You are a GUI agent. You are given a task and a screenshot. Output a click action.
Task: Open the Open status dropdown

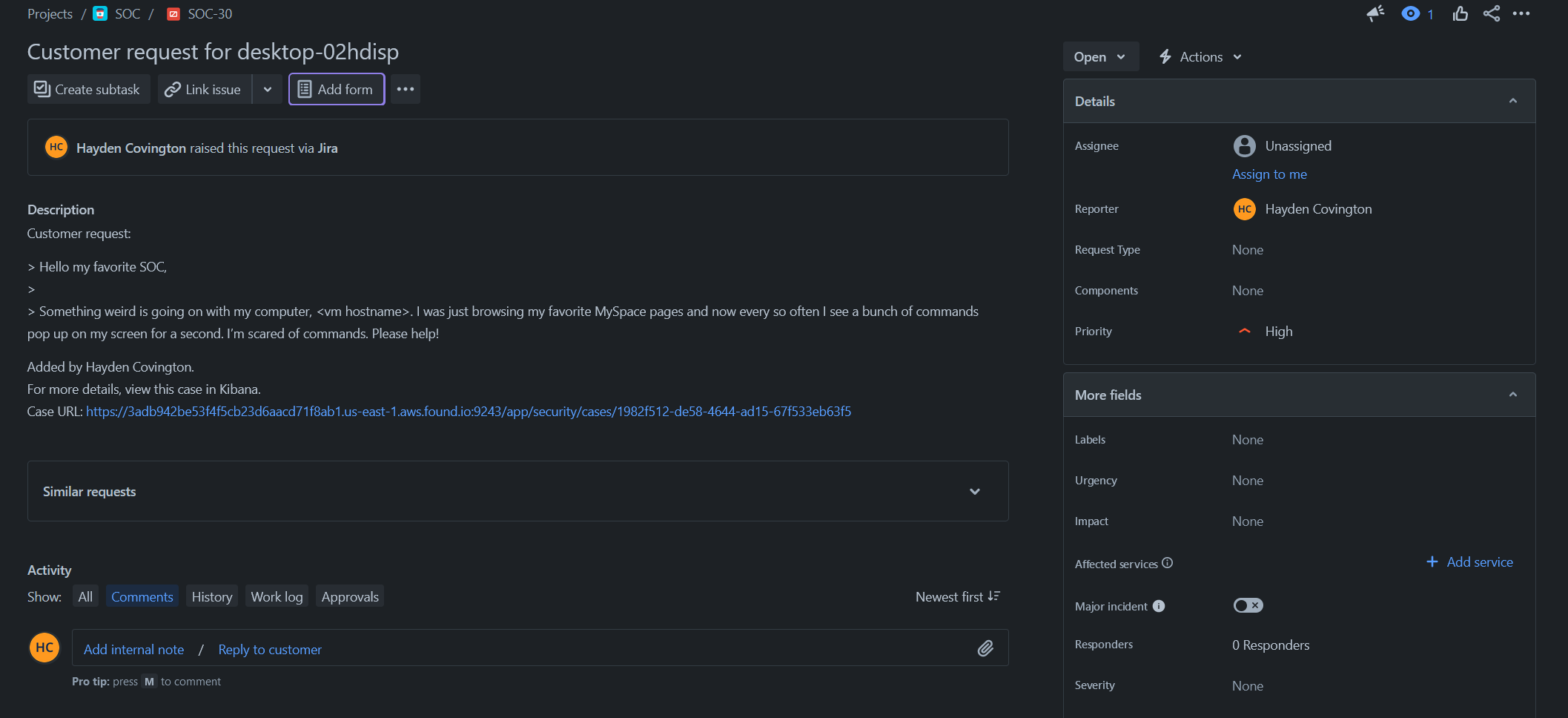[1099, 57]
